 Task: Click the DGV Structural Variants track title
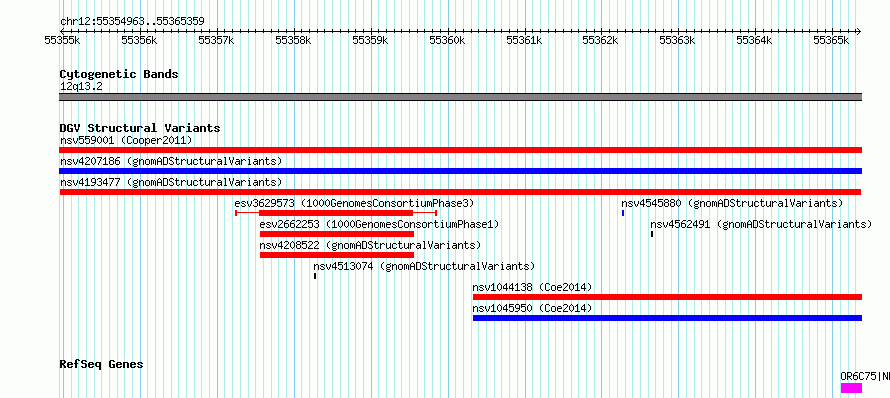tap(140, 128)
